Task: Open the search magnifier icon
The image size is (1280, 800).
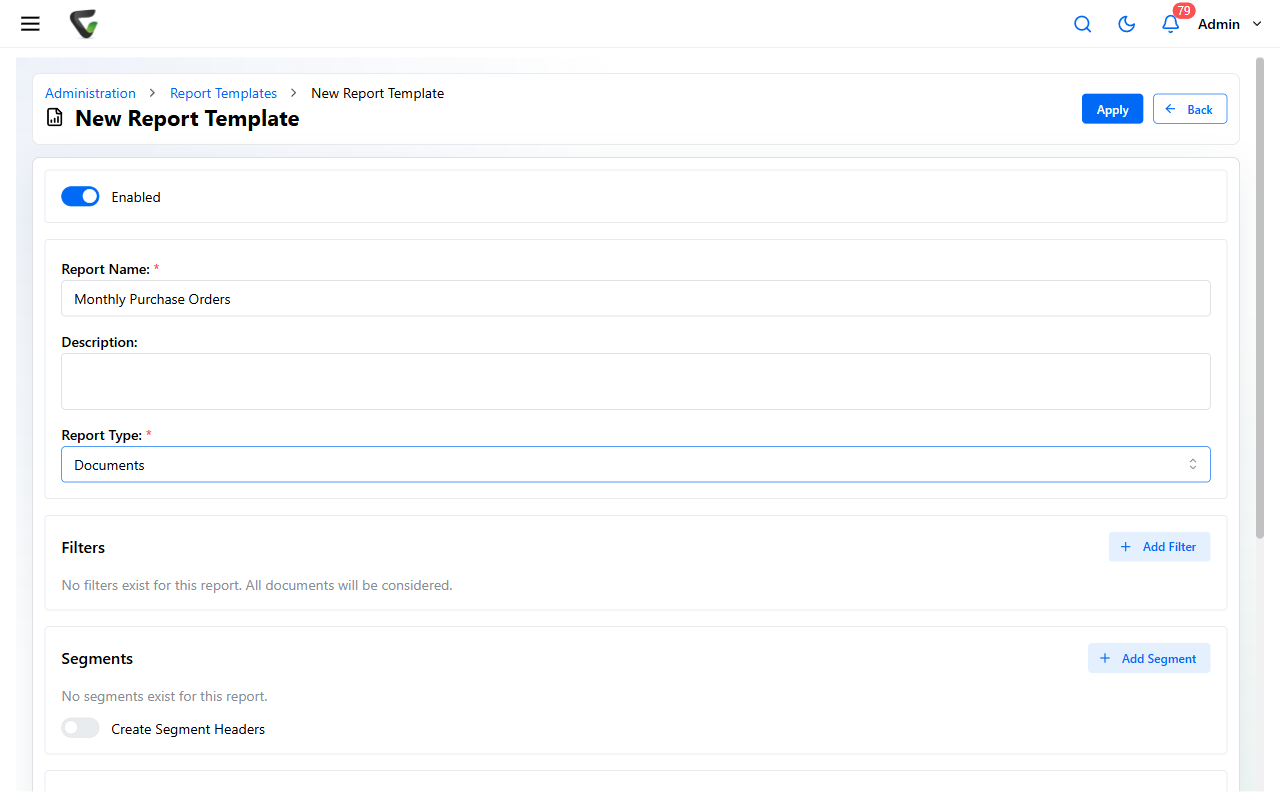Action: [x=1082, y=24]
